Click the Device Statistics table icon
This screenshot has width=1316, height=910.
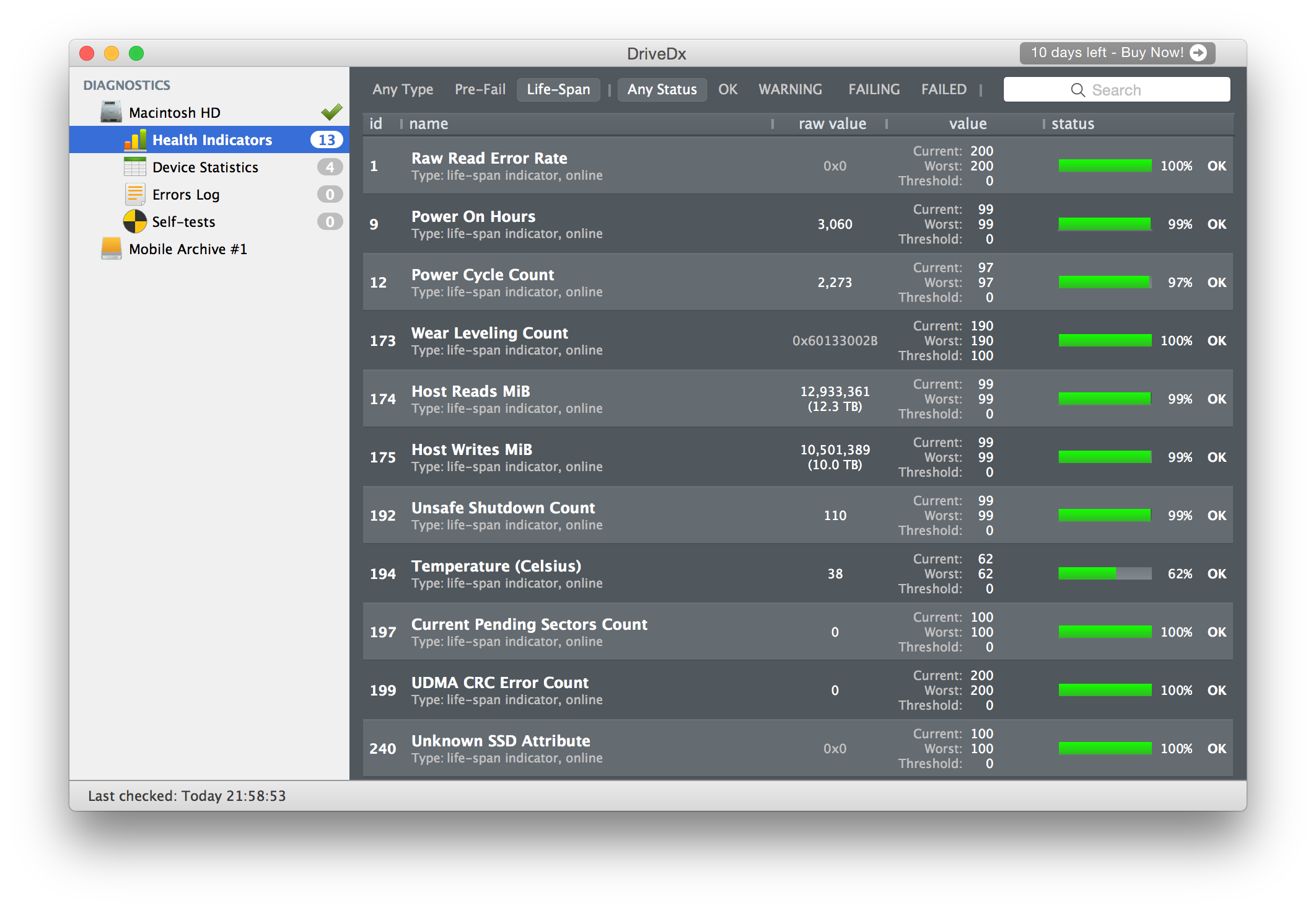click(x=135, y=167)
